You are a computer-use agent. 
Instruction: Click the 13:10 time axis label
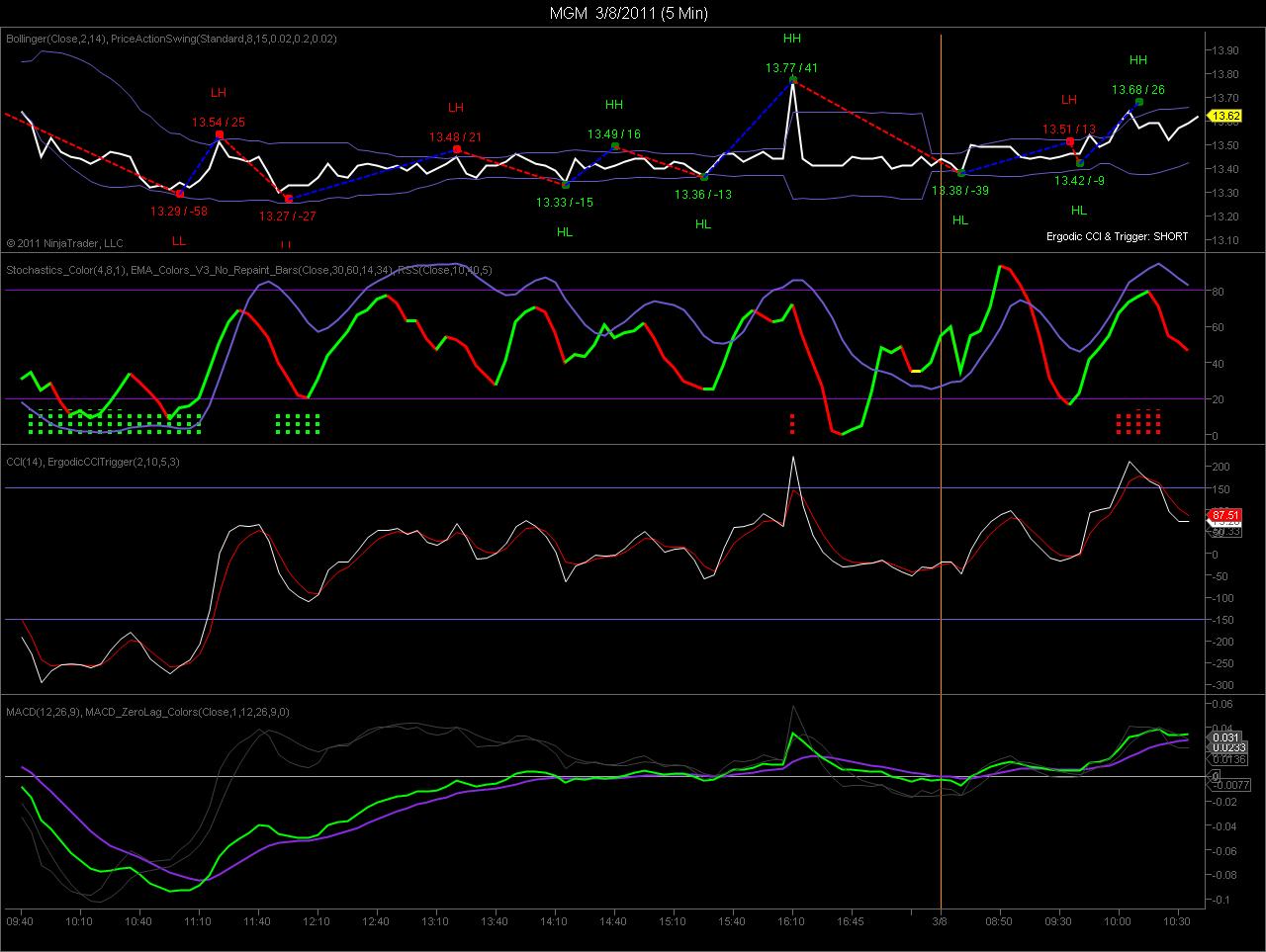pos(435,920)
